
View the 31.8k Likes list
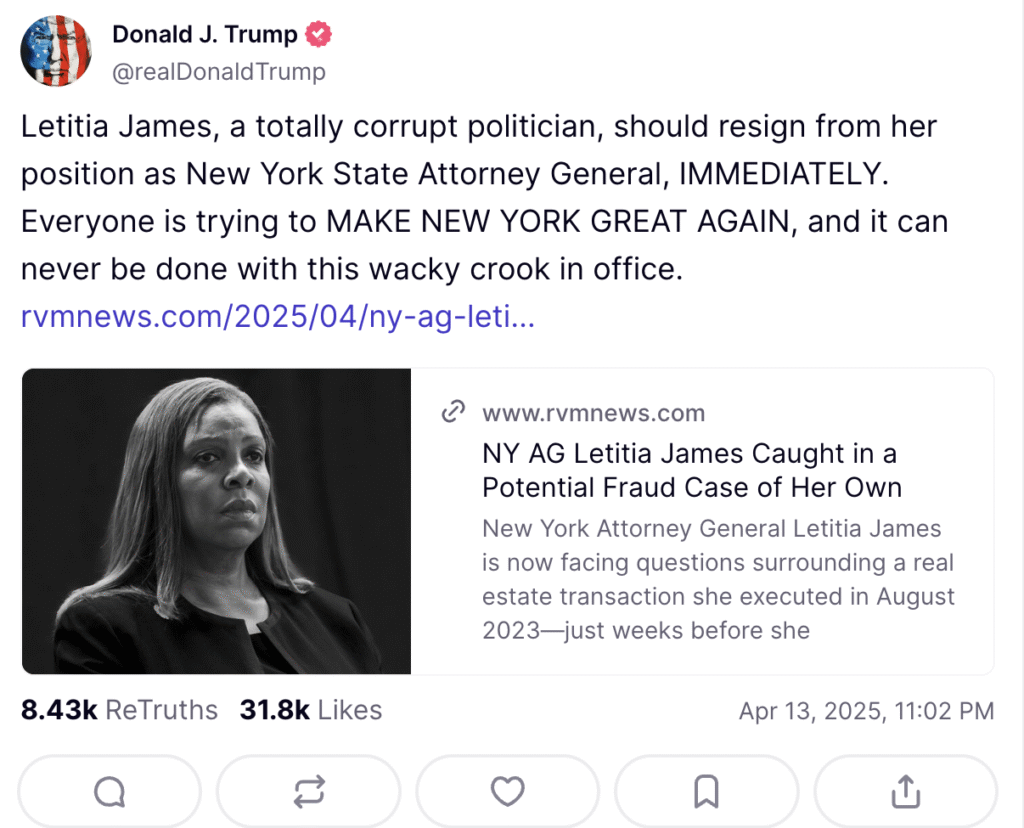click(310, 710)
